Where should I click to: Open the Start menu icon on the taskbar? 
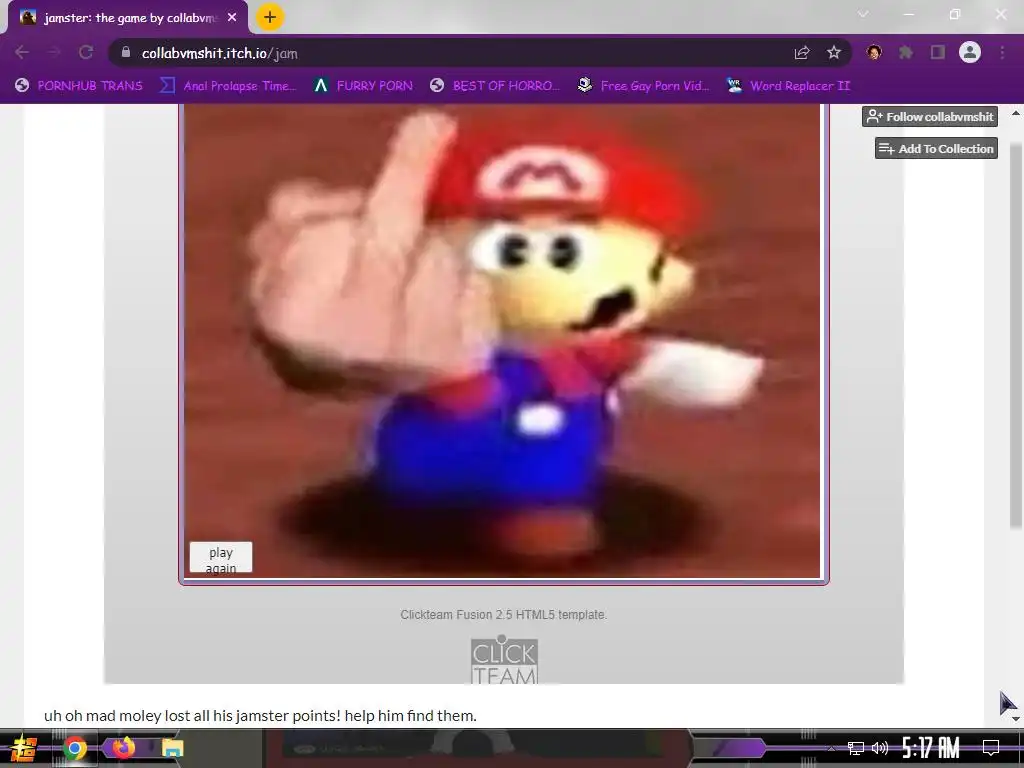tap(24, 748)
